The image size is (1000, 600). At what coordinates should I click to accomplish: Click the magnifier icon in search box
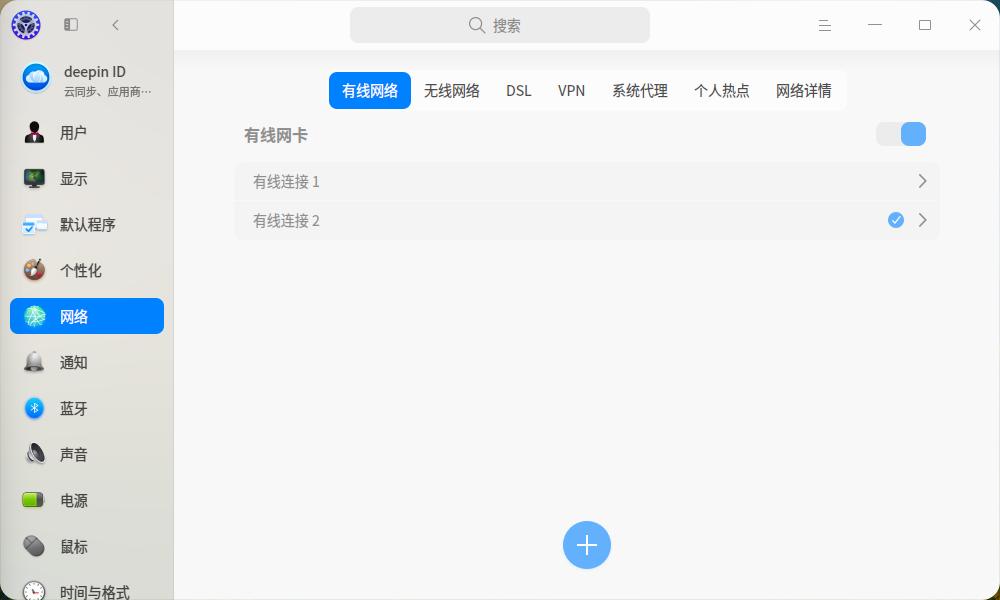pyautogui.click(x=476, y=25)
